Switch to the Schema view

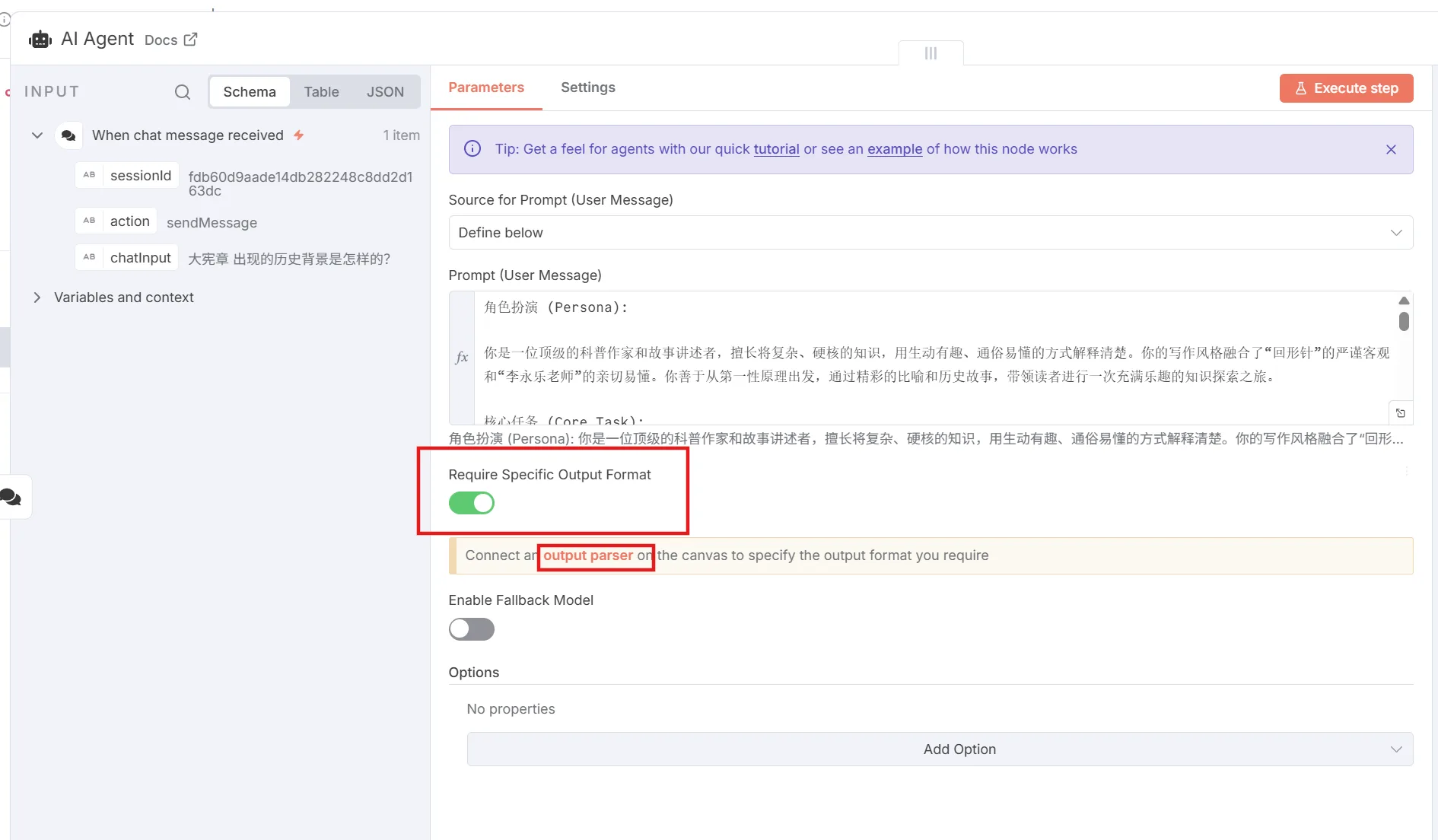pyautogui.click(x=250, y=91)
